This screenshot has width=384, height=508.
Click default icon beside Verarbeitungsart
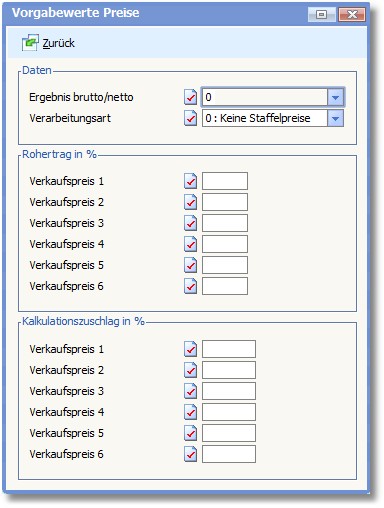tap(190, 118)
